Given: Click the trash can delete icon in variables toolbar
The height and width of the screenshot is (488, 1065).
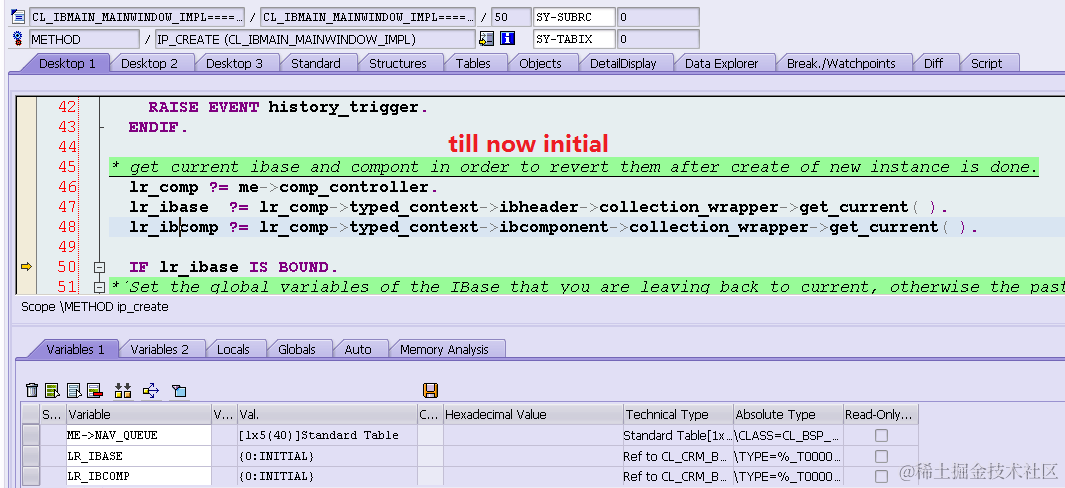Looking at the screenshot, I should point(32,390).
